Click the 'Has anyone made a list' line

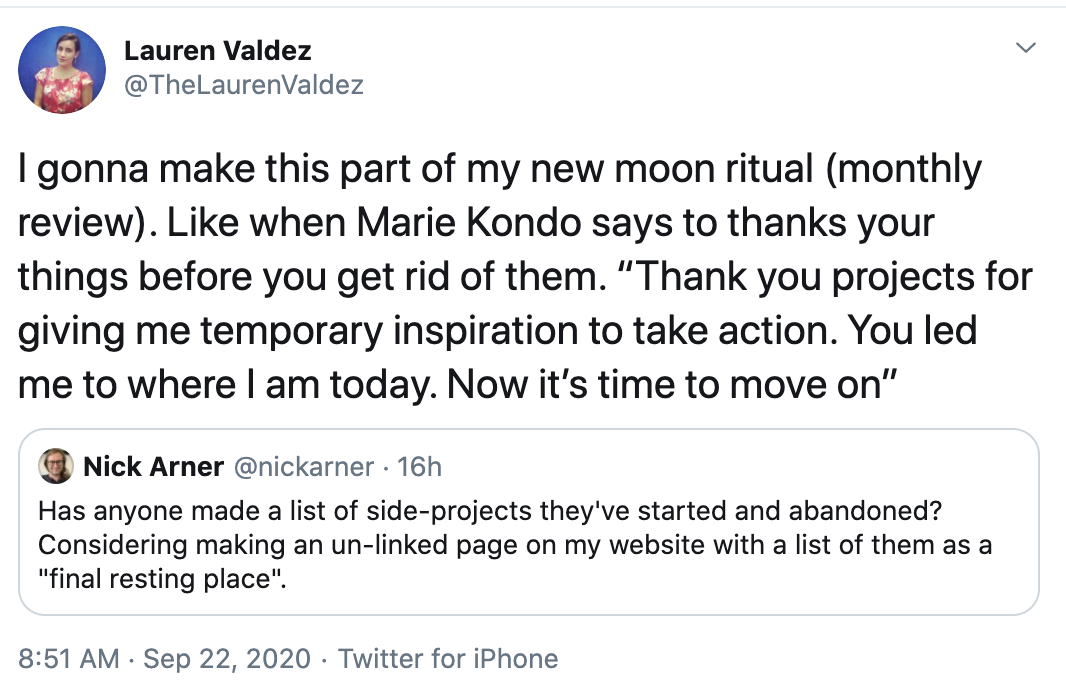point(490,511)
